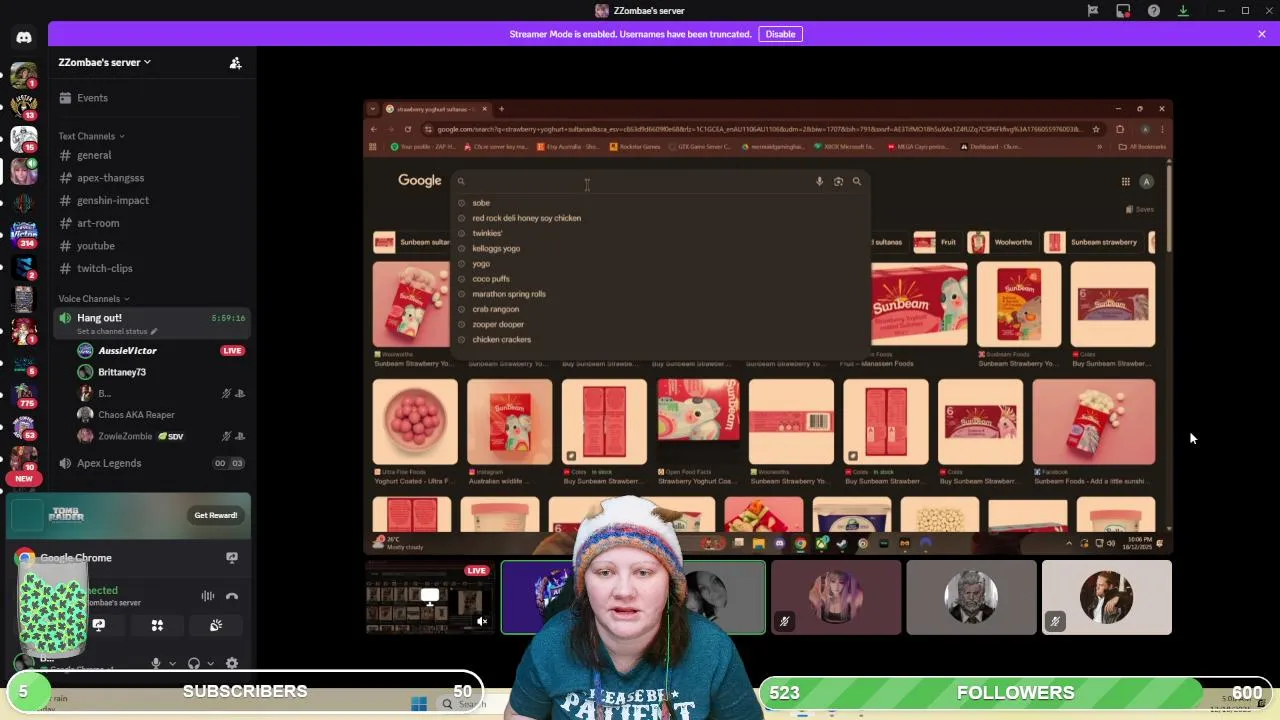Open User Settings gear icon

[x=232, y=663]
